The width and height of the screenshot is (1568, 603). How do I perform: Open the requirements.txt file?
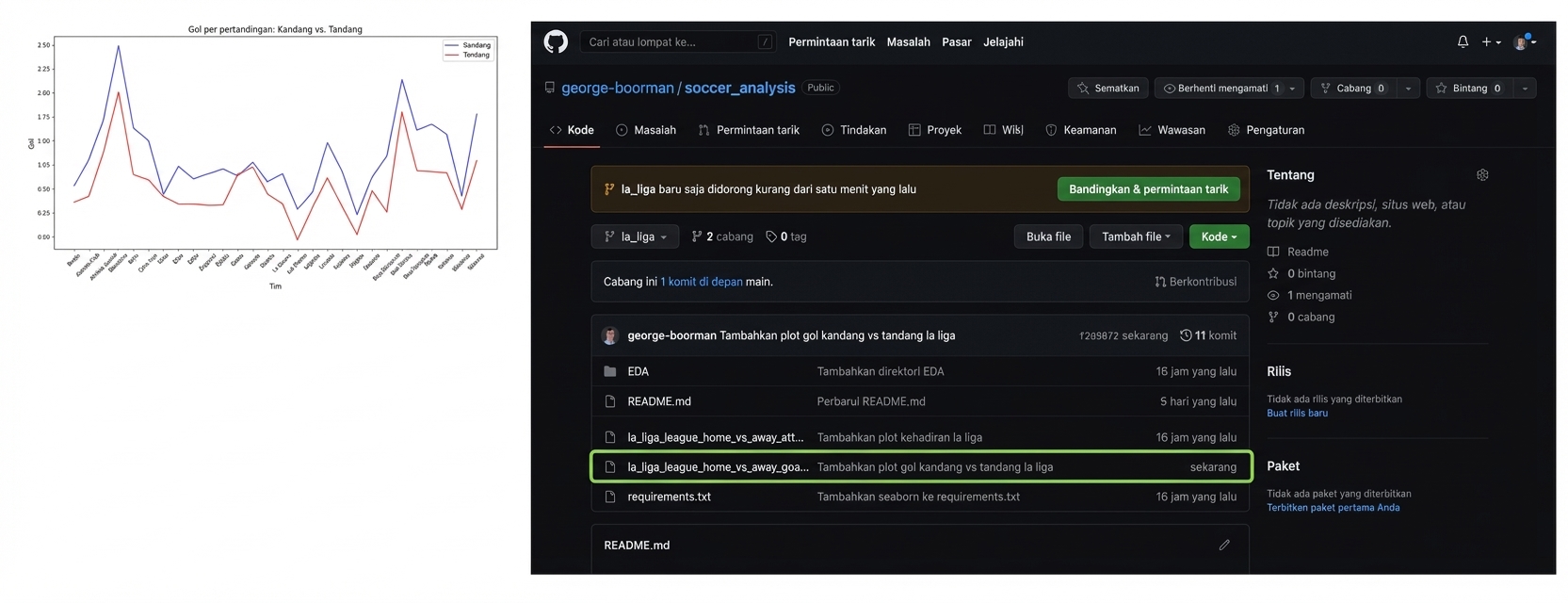(x=669, y=497)
